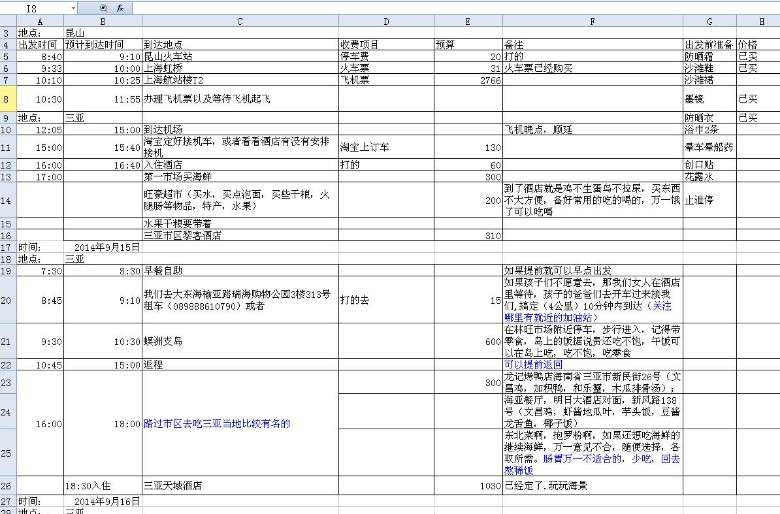This screenshot has width=780, height=514.
Task: Click the magnifier icon beside fx
Action: (103, 8)
